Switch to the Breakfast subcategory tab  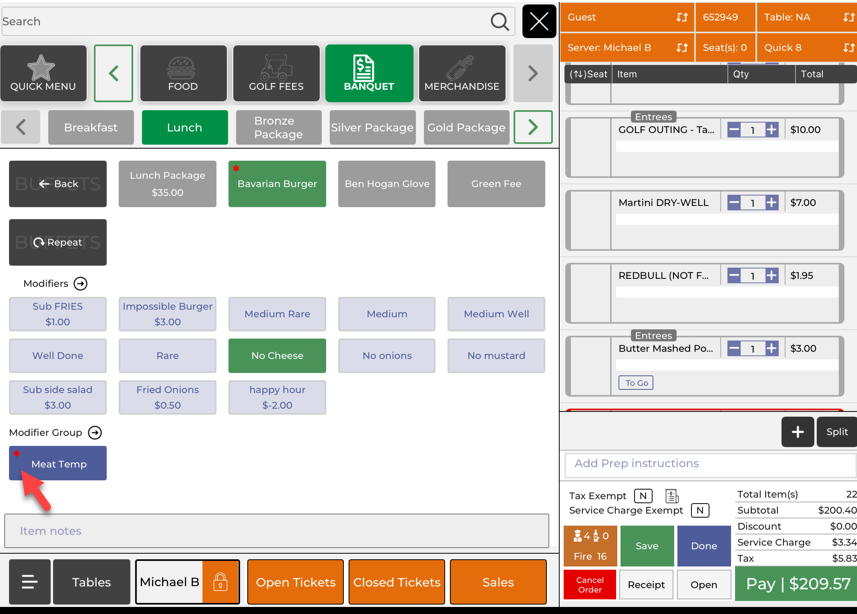click(91, 128)
